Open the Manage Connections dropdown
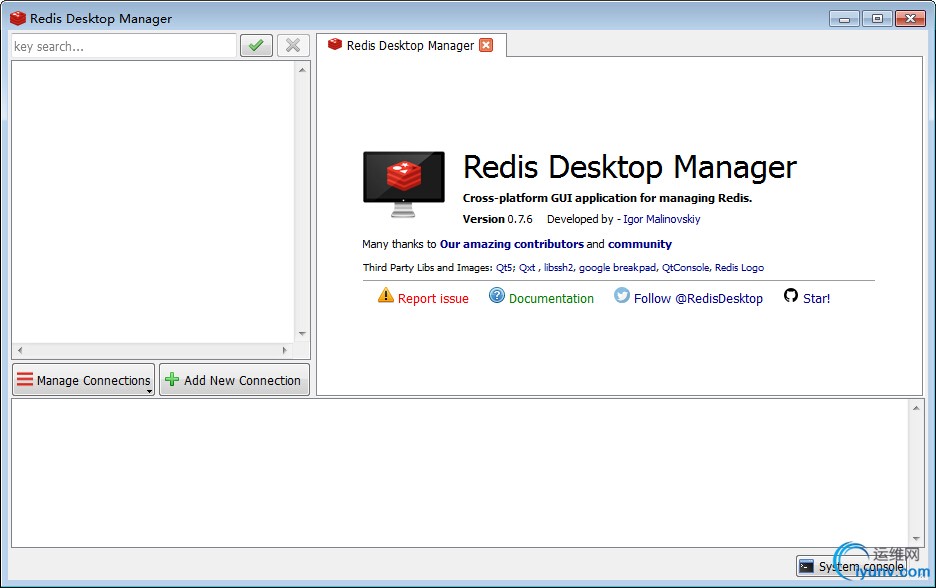Viewport: 936px width, 588px height. pyautogui.click(x=84, y=380)
